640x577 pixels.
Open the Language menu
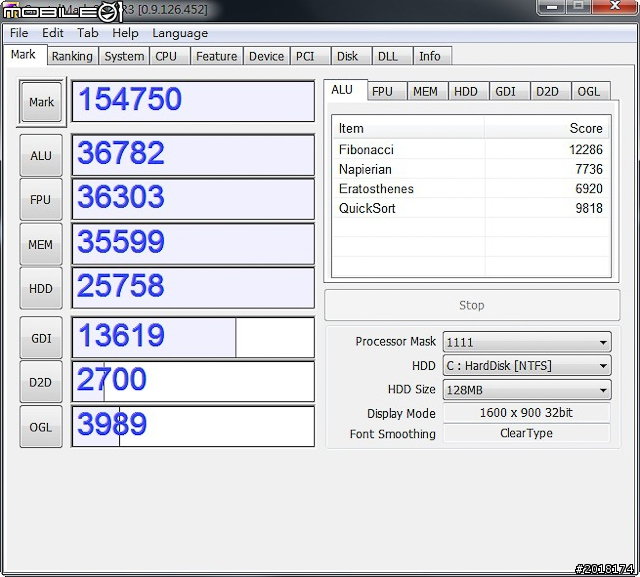(179, 33)
